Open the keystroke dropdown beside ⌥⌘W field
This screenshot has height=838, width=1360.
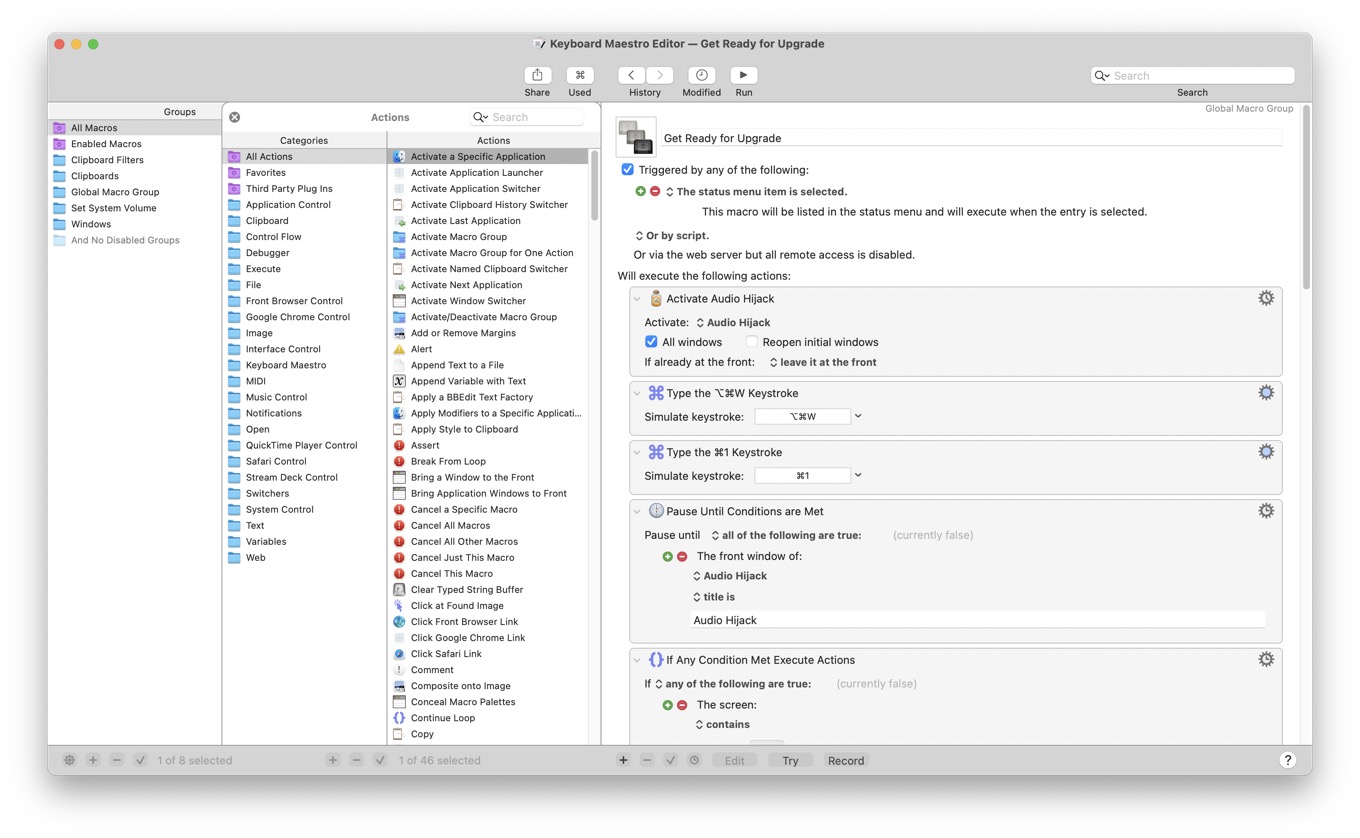tap(857, 415)
